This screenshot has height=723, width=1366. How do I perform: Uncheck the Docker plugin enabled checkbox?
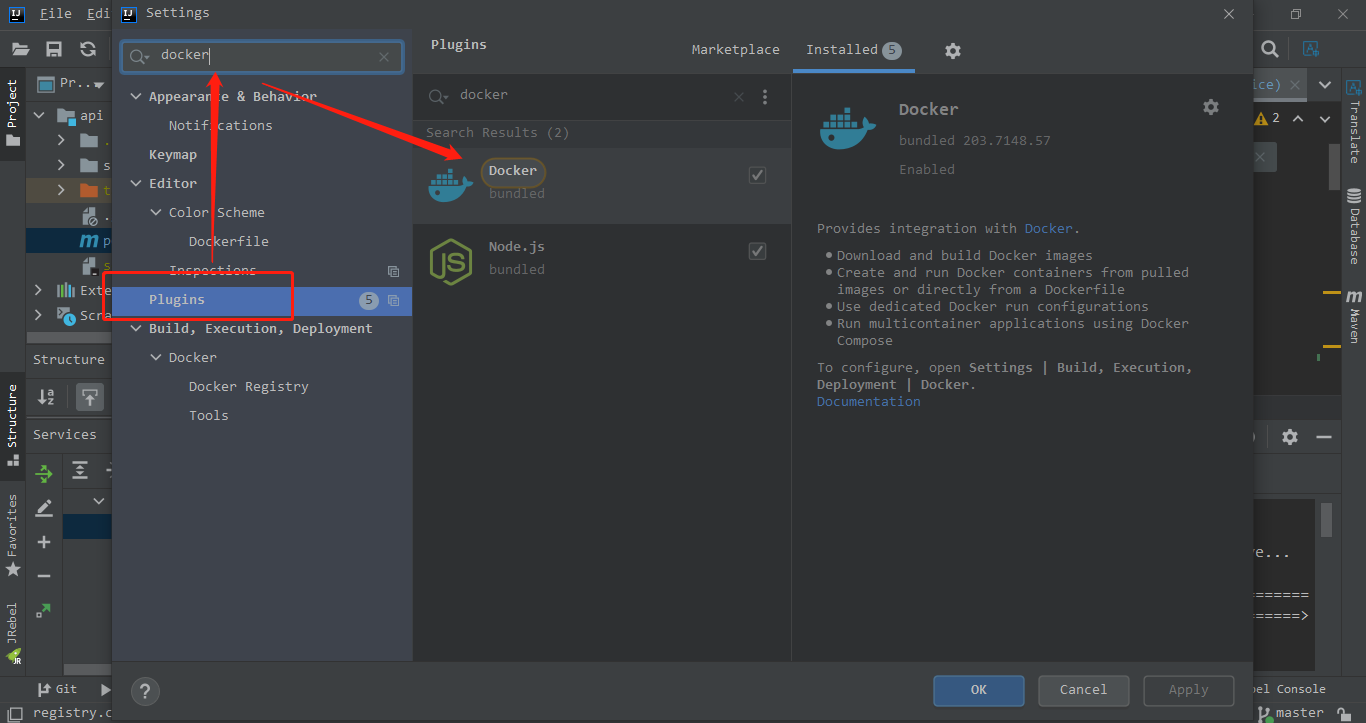click(757, 174)
